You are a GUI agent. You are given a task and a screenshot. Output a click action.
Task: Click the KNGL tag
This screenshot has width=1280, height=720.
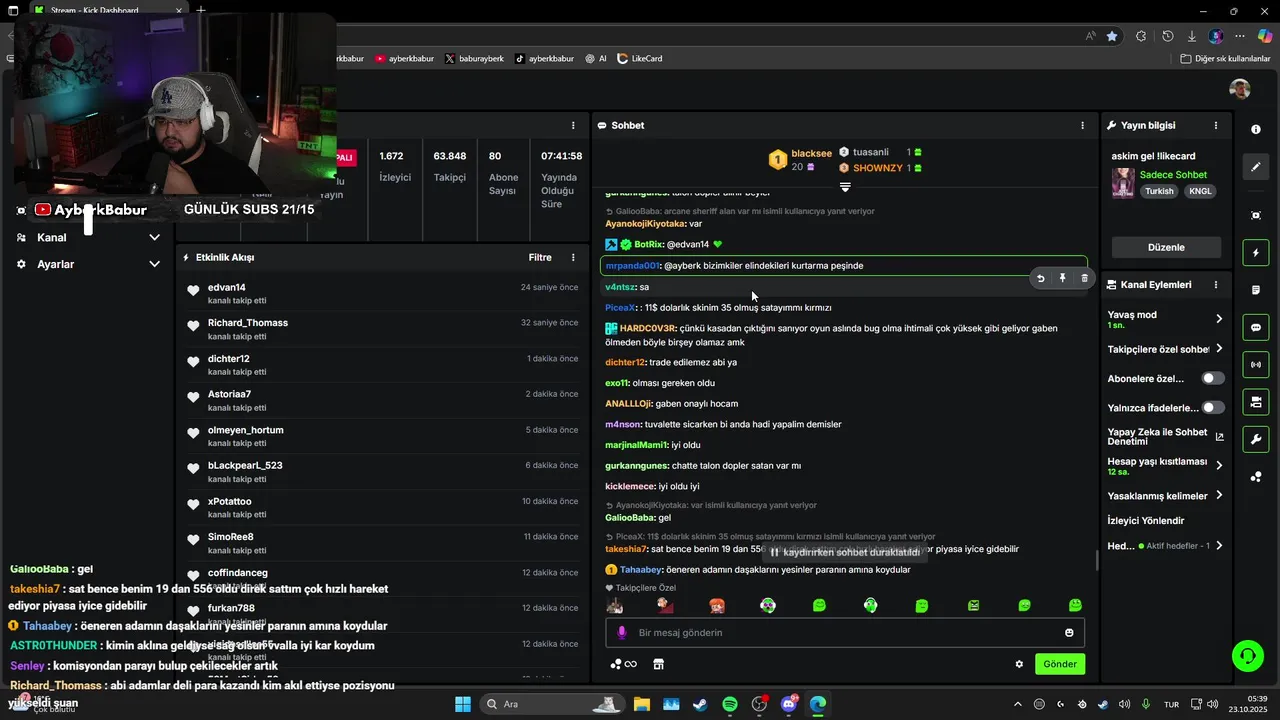pos(1200,191)
